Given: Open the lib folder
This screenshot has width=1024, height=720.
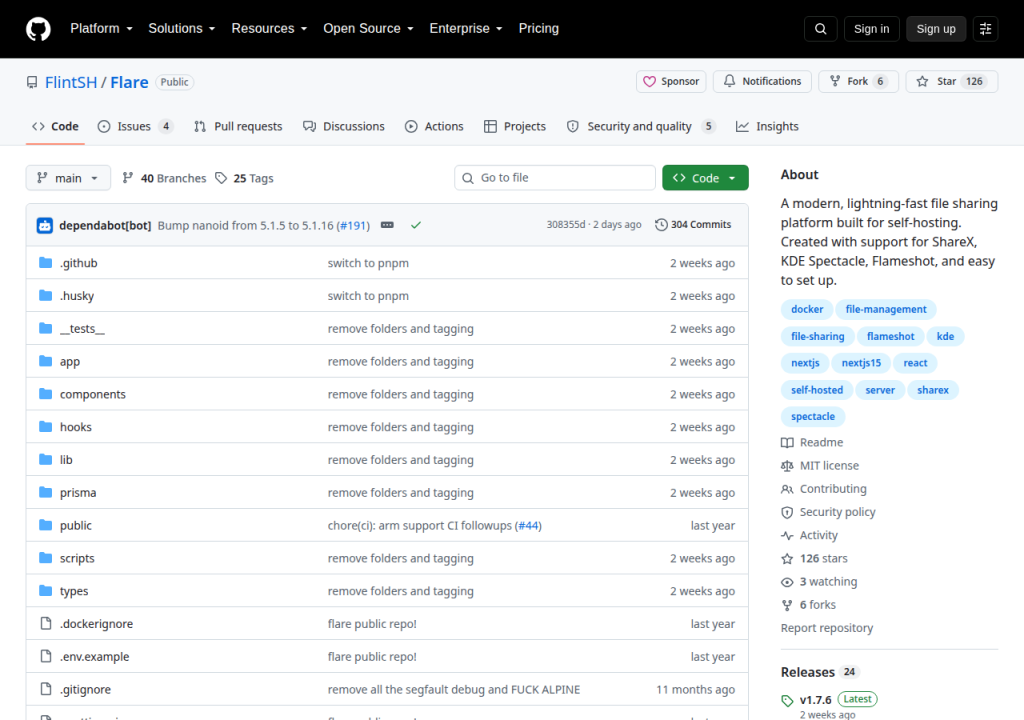Looking at the screenshot, I should tap(66, 459).
